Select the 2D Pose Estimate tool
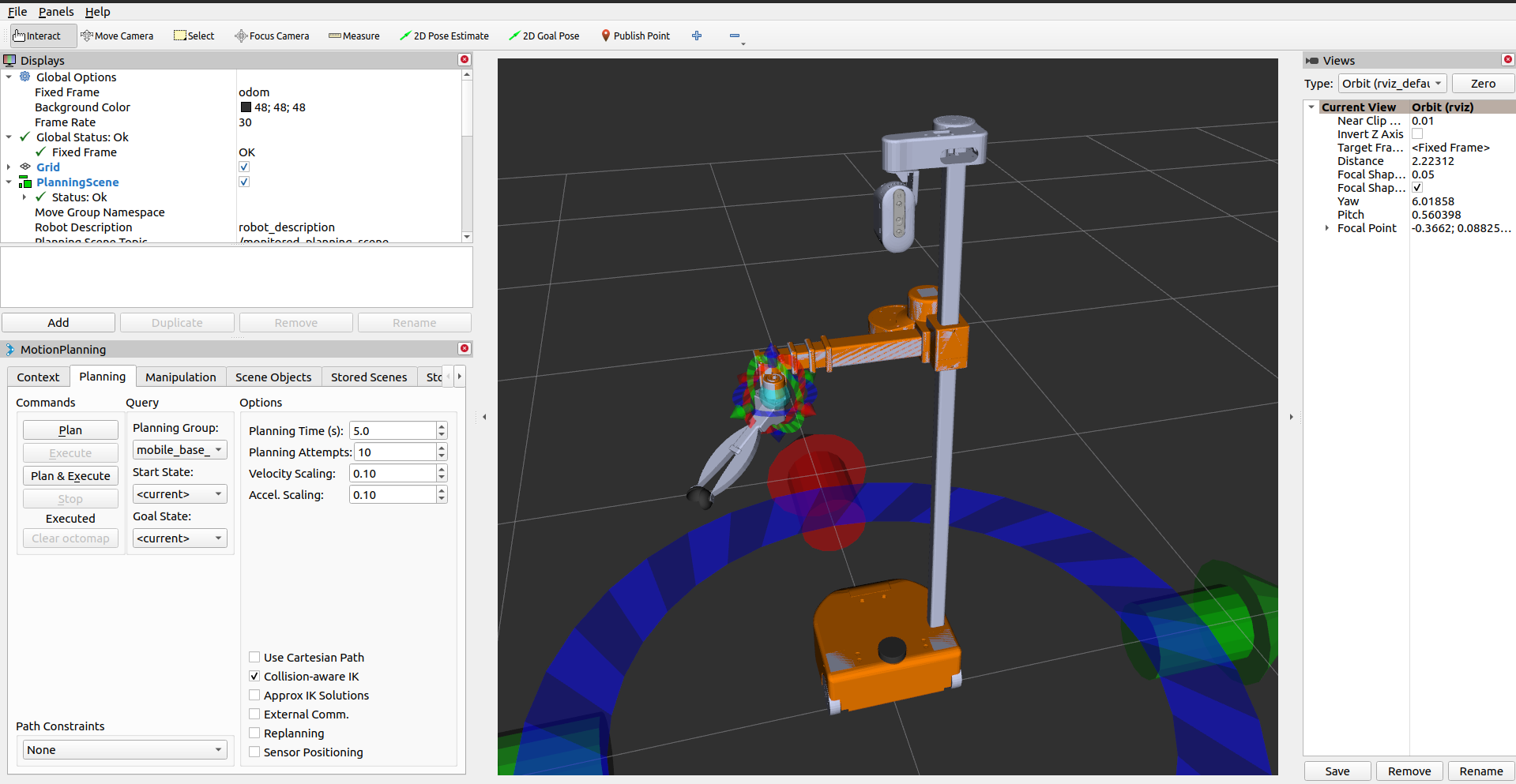 tap(444, 36)
